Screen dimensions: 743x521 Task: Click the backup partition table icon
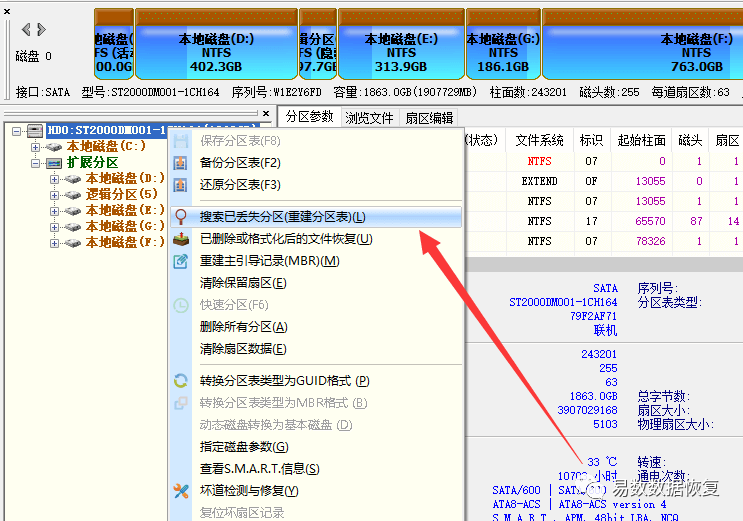click(180, 163)
